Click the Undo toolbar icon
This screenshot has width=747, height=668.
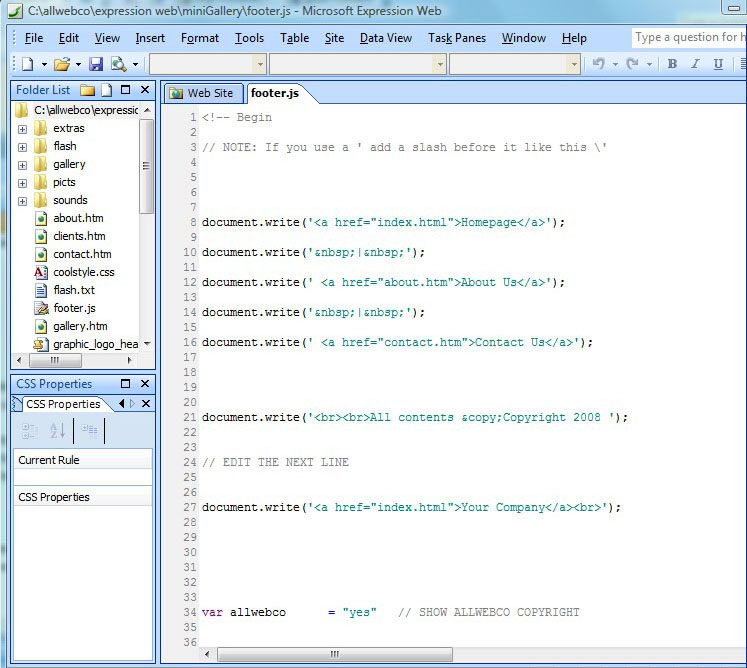[598, 63]
